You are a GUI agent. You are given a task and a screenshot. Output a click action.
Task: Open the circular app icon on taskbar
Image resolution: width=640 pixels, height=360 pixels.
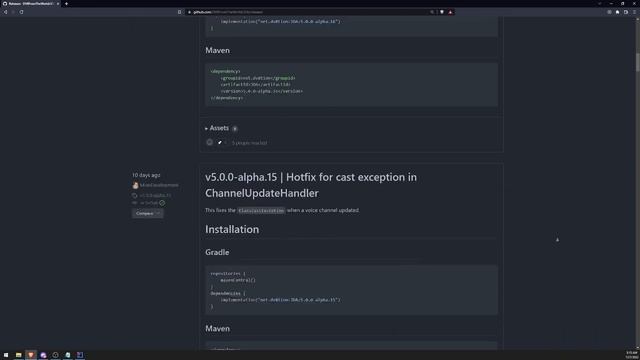point(56,355)
